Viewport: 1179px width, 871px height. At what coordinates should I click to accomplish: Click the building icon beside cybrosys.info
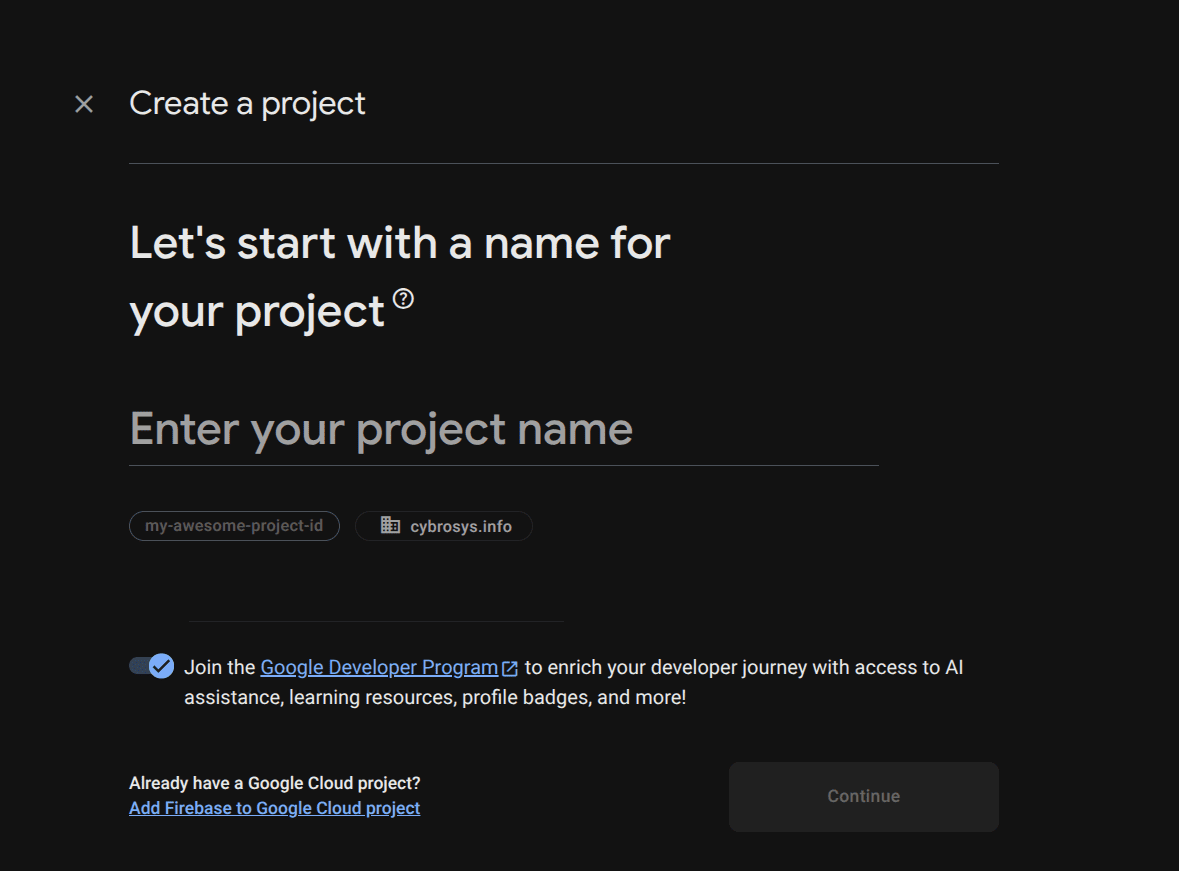tap(391, 526)
